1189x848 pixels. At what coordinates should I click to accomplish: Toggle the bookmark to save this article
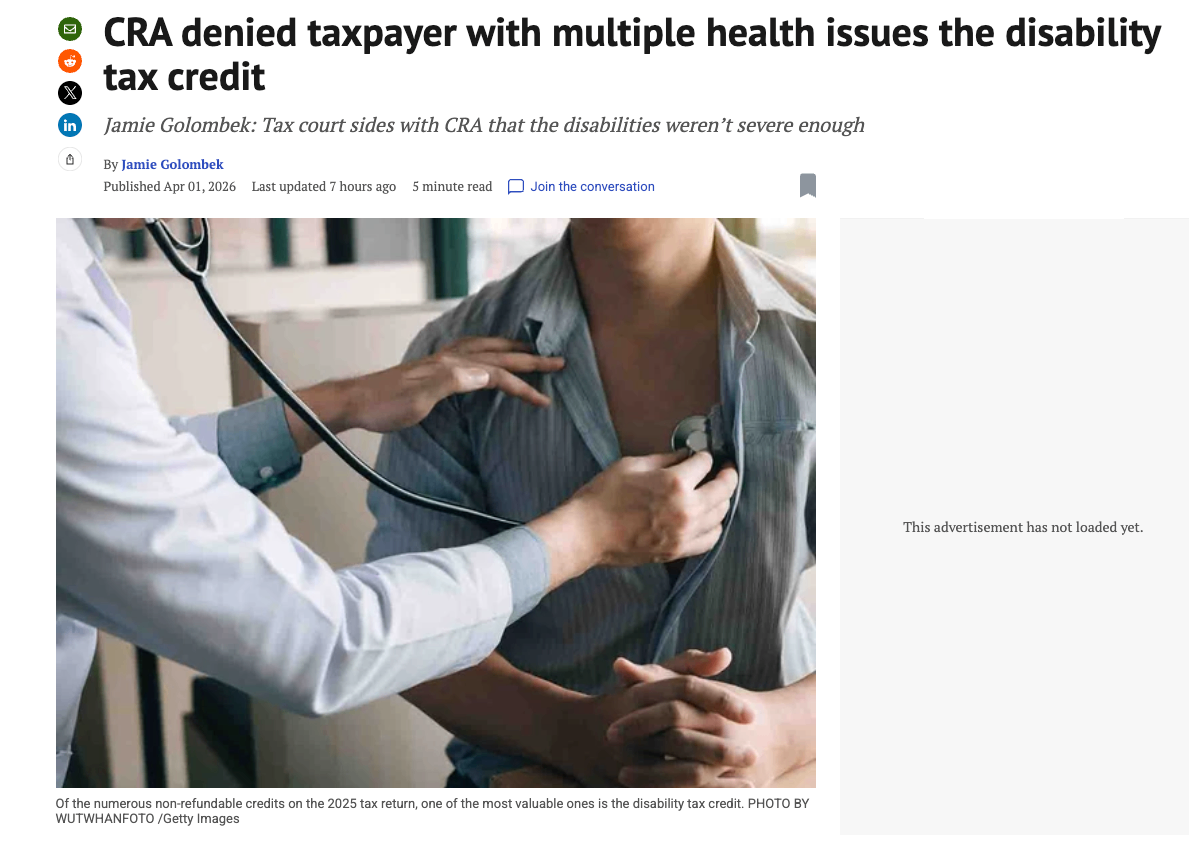[x=808, y=185]
